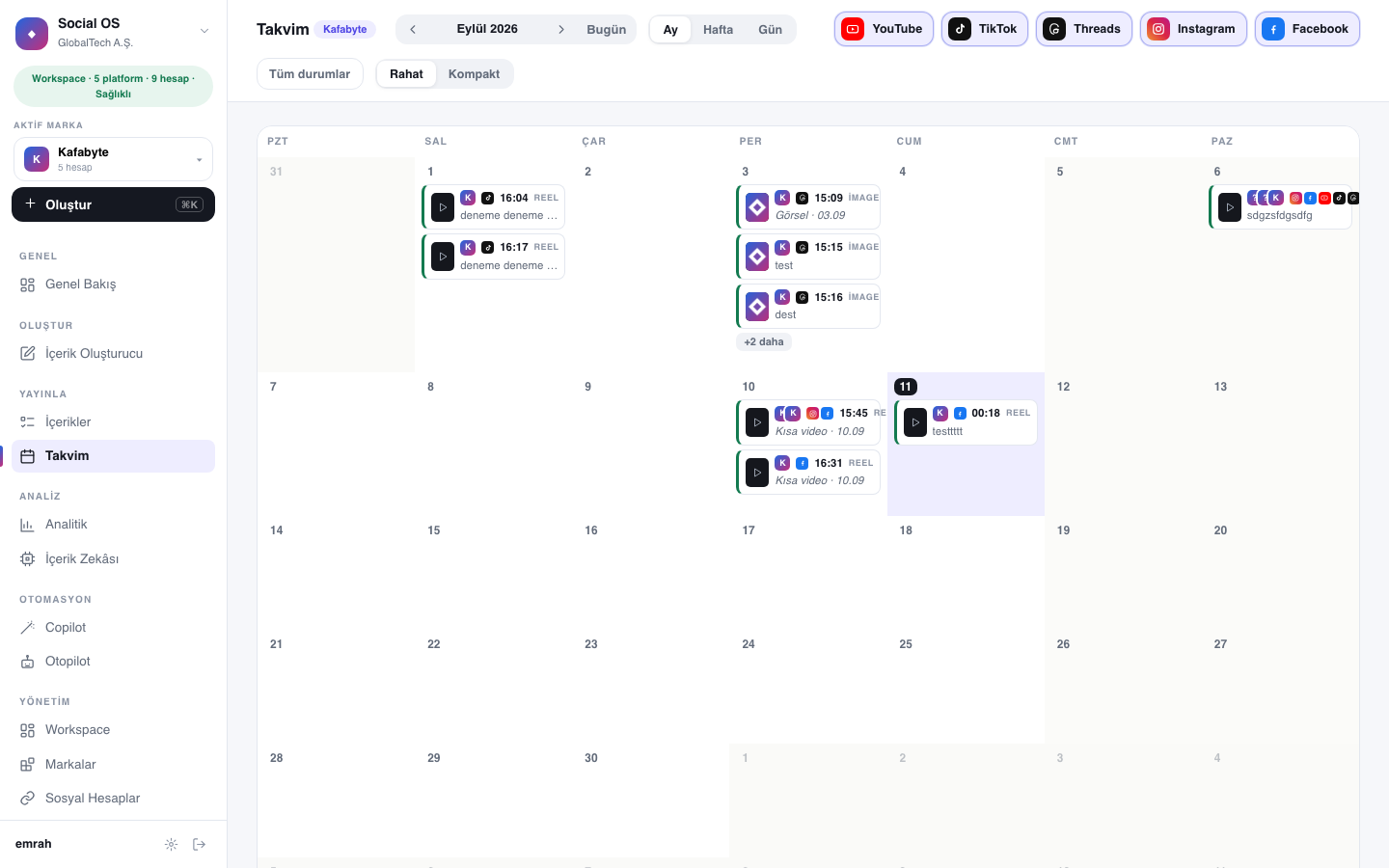Launch Copilot from sidebar
The height and width of the screenshot is (868, 1389).
tap(113, 628)
